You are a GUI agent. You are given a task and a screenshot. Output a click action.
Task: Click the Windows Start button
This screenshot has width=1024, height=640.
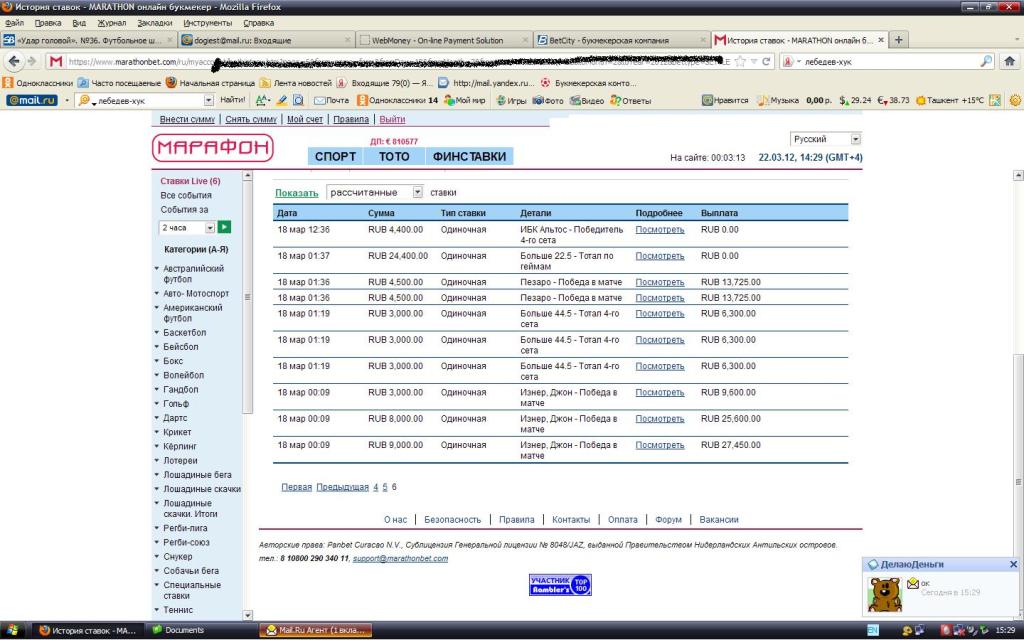click(12, 630)
